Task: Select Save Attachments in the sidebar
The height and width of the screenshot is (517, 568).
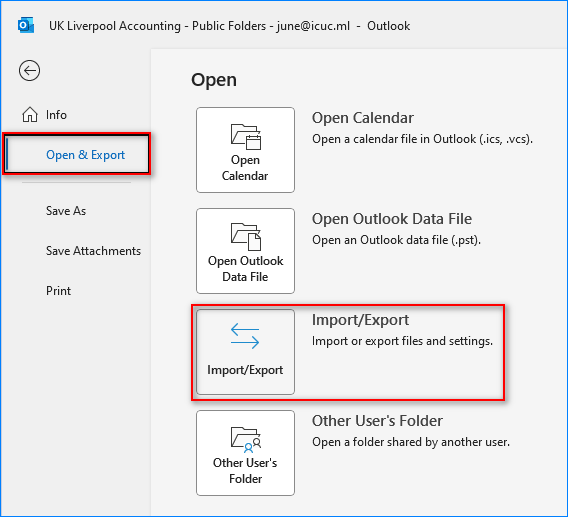Action: pos(93,251)
